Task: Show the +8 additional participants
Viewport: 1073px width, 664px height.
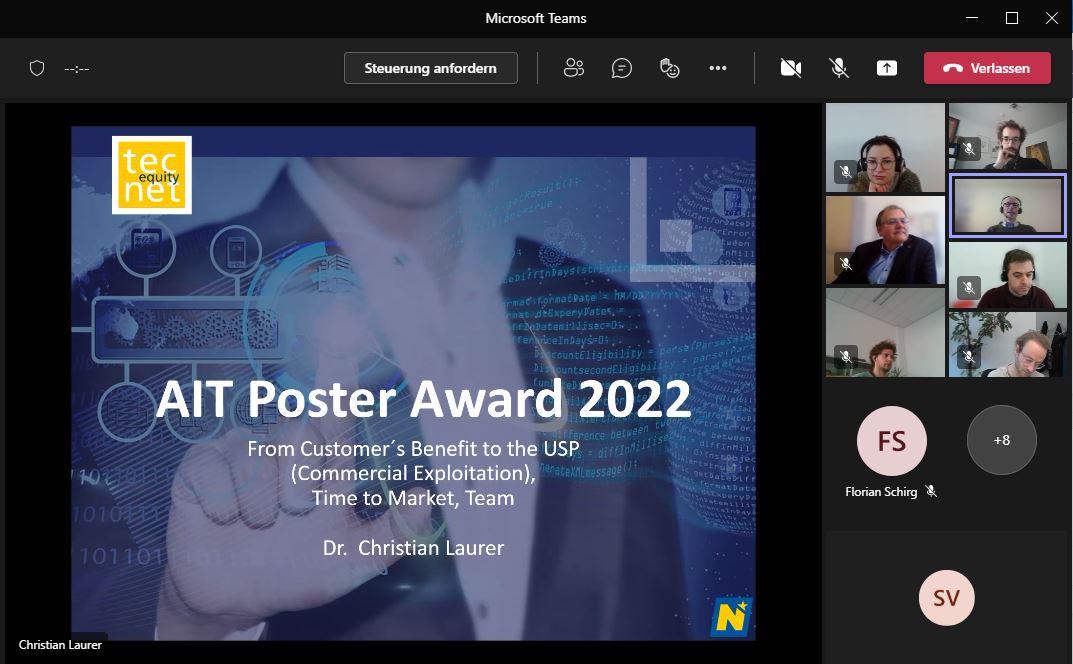Action: pos(1002,440)
